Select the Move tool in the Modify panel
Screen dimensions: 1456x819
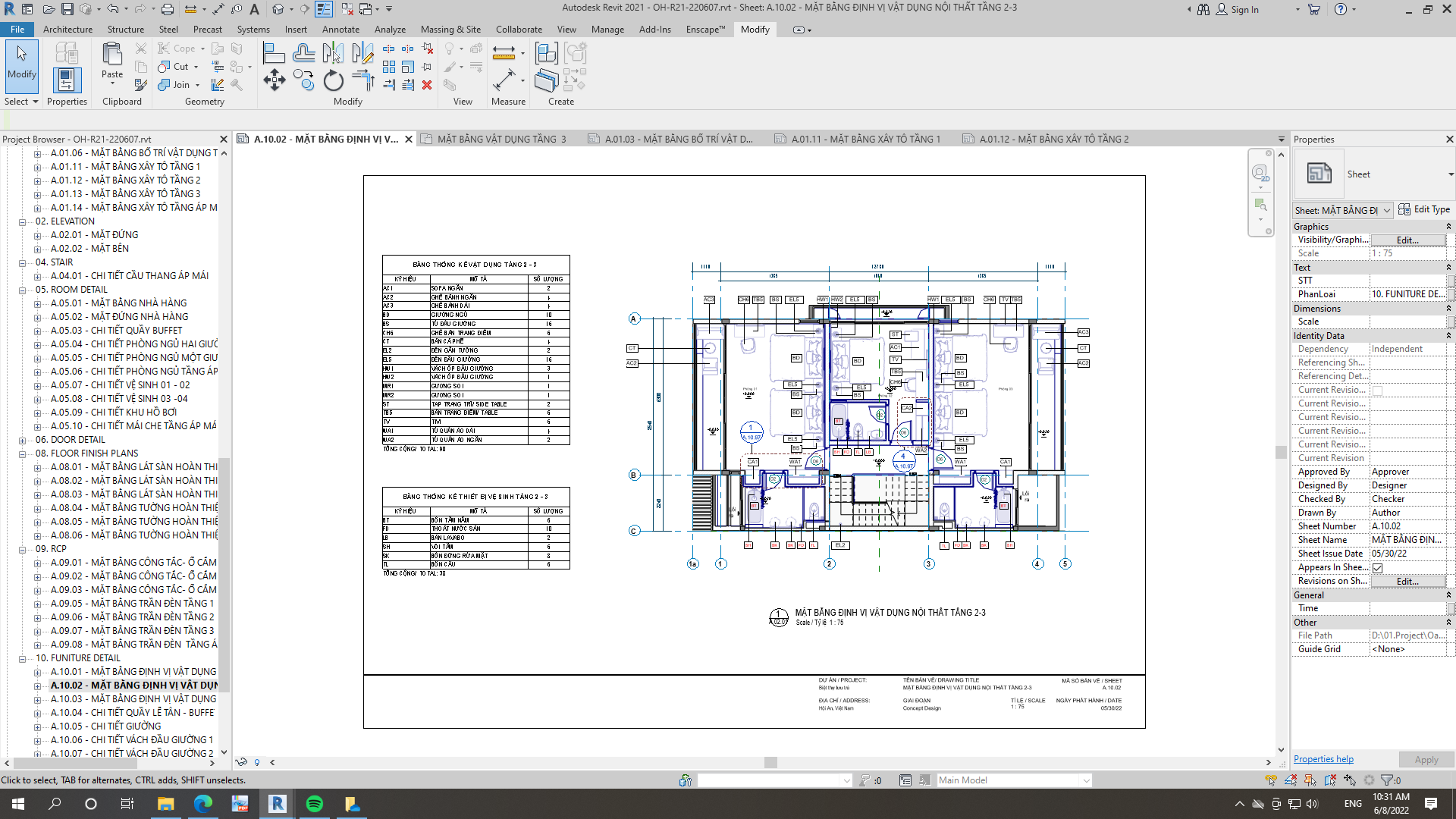click(274, 80)
